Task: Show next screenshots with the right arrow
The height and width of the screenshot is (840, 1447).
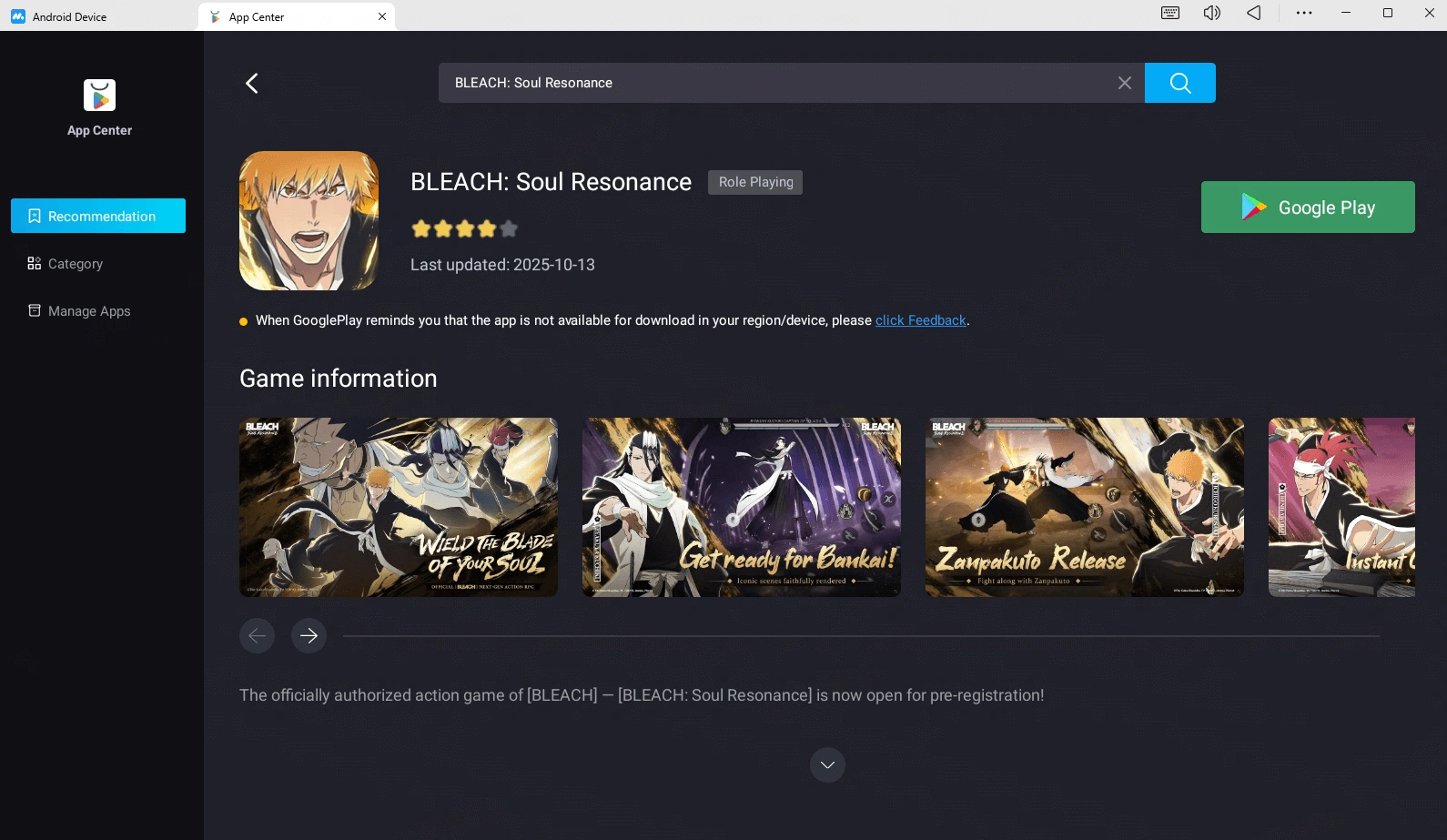Action: tap(309, 635)
